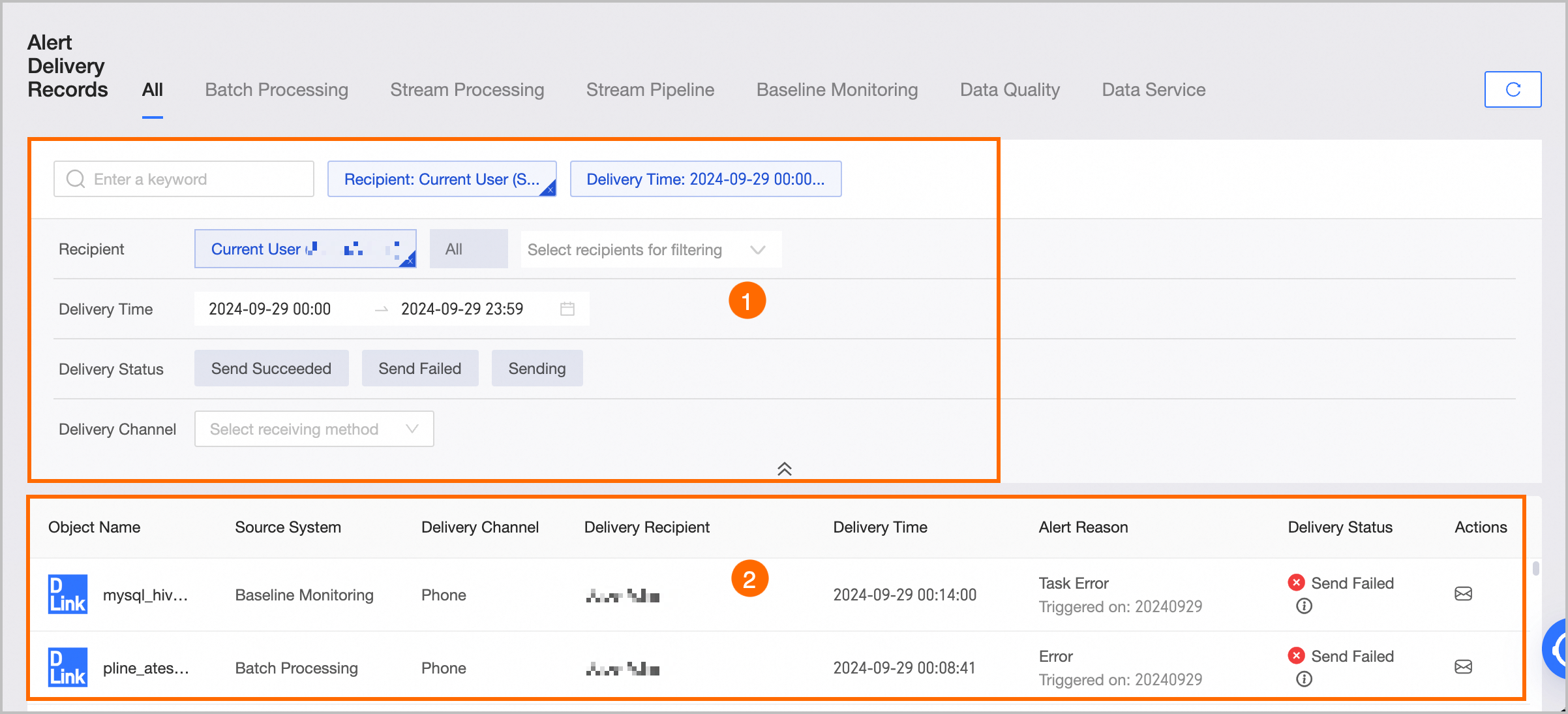Open Select receiving method dropdown

(x=314, y=429)
